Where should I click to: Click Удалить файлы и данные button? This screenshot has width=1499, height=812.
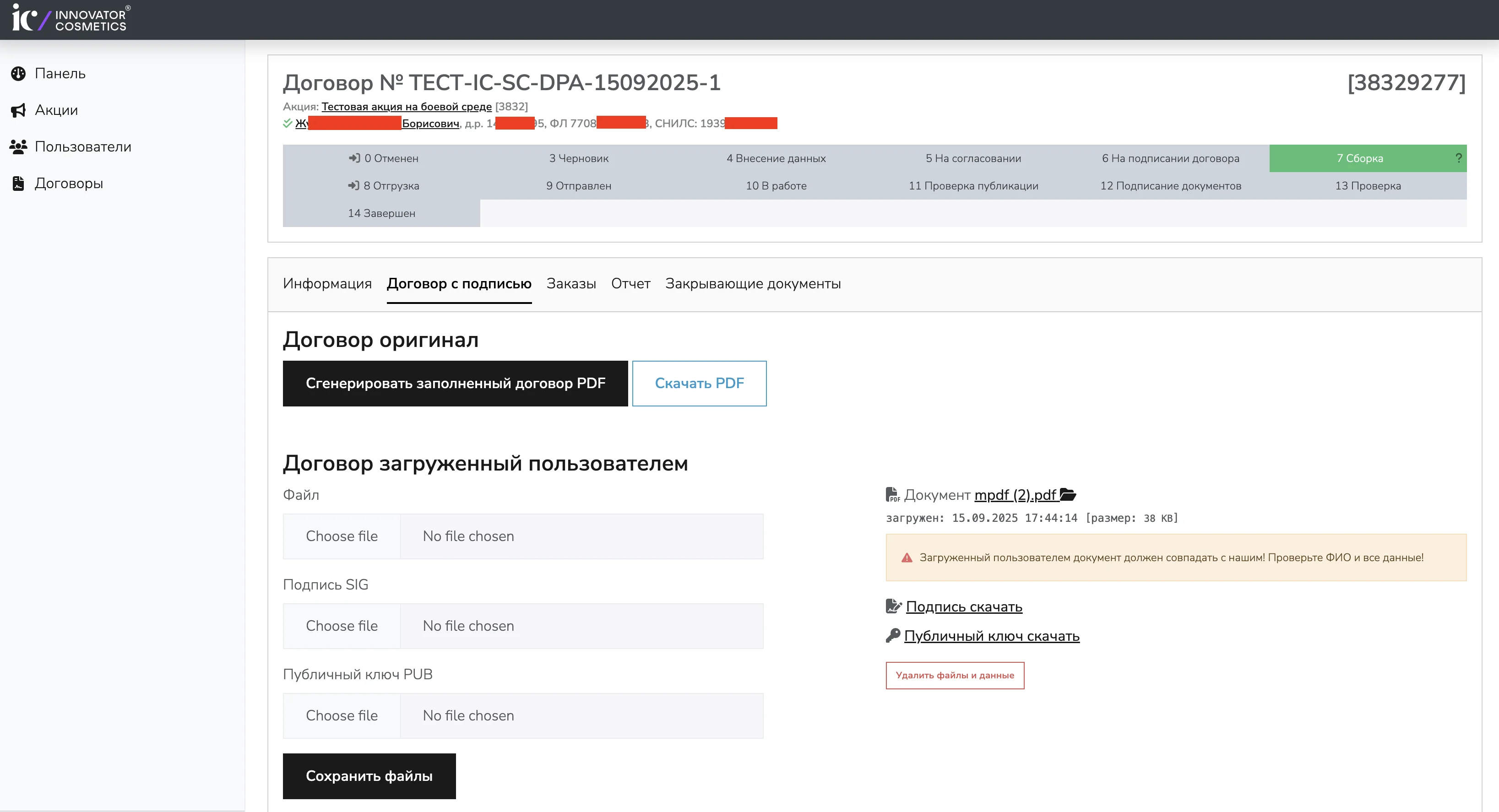click(x=954, y=675)
